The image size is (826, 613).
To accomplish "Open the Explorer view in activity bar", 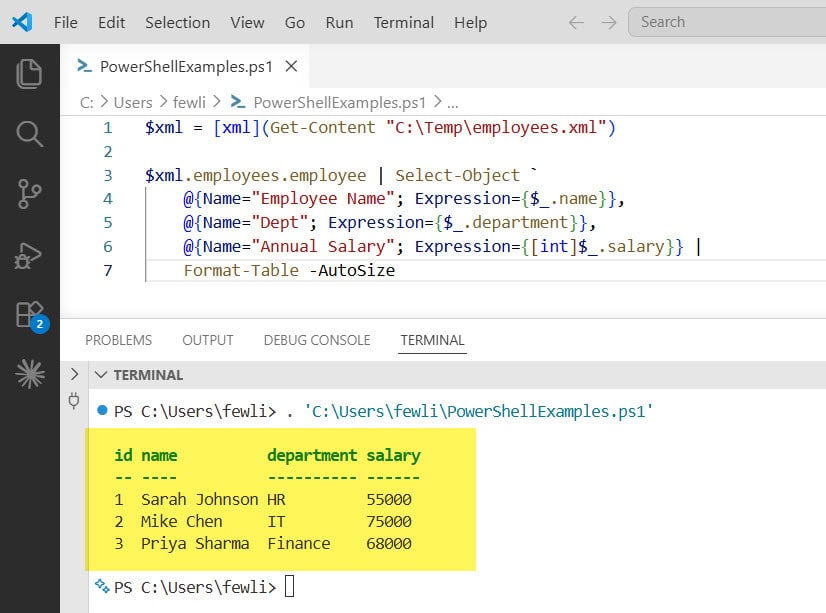I will click(30, 74).
